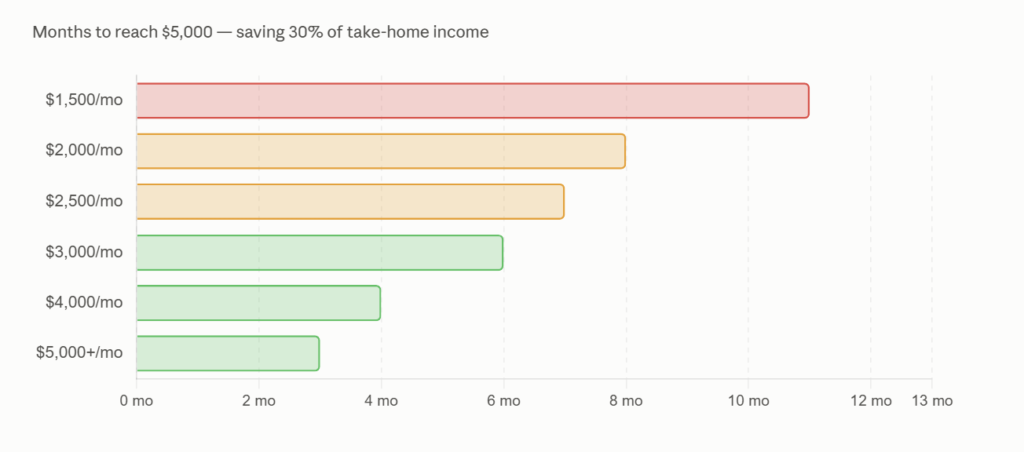
Task: Click the 13 mo tick label
Action: coord(932,401)
